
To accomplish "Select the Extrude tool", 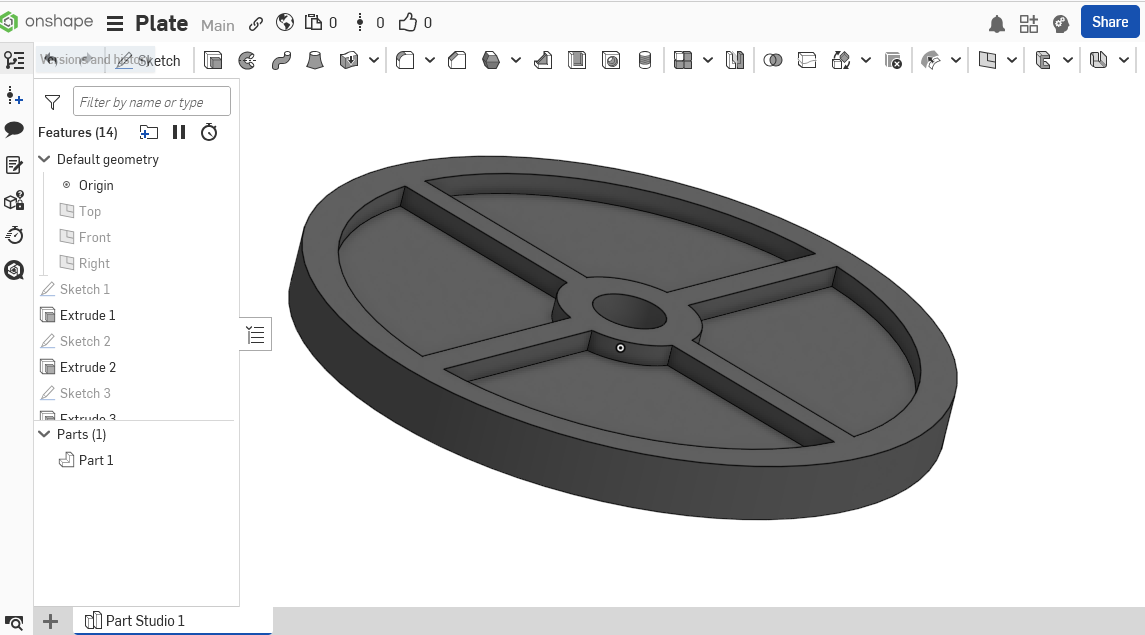I will point(213,60).
